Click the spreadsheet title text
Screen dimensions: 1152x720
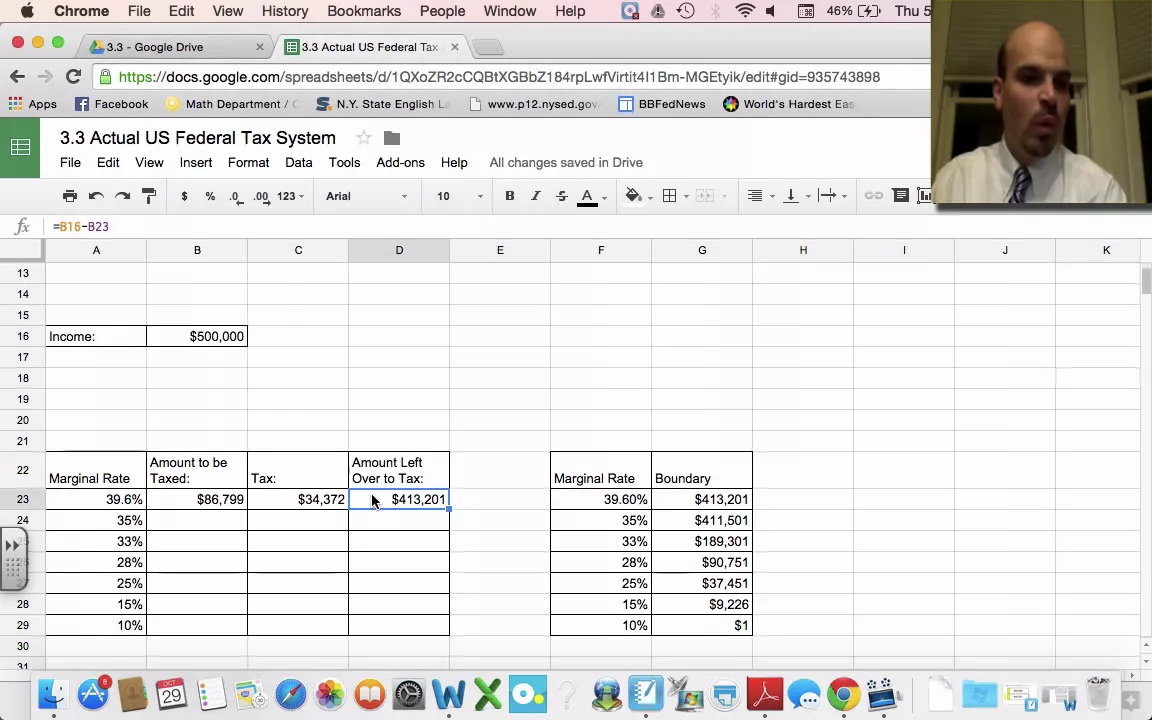coord(198,138)
